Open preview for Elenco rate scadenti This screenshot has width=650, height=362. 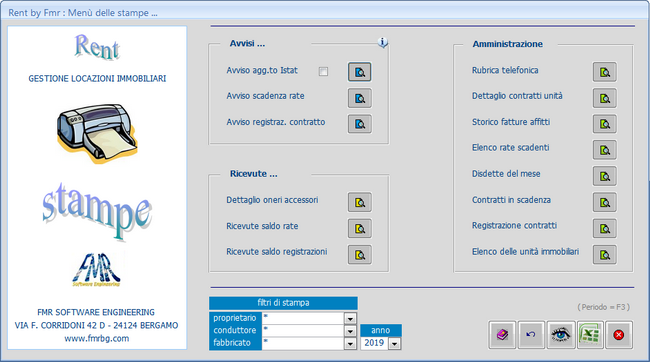click(604, 150)
